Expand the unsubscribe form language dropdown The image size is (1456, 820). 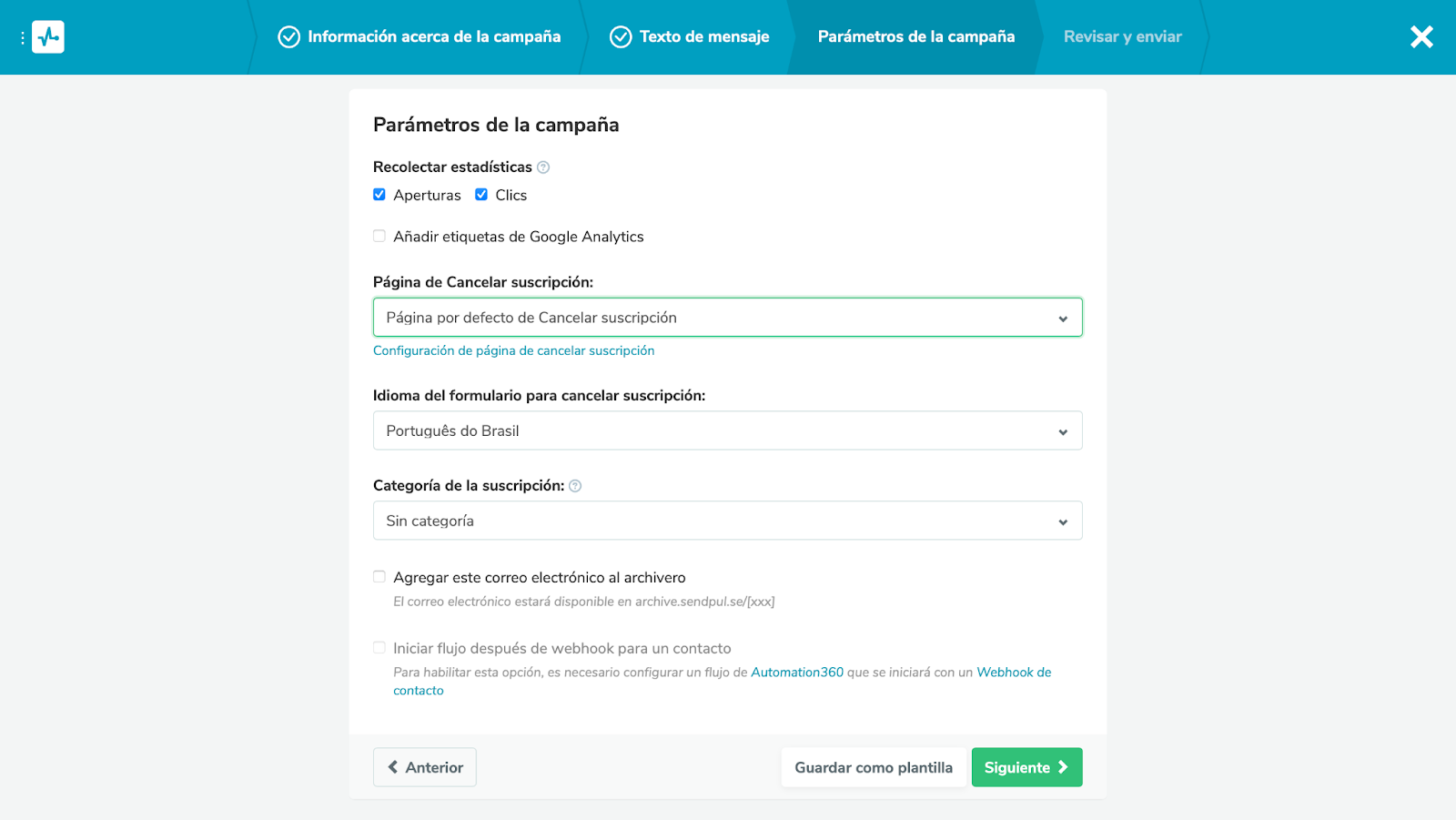click(727, 431)
